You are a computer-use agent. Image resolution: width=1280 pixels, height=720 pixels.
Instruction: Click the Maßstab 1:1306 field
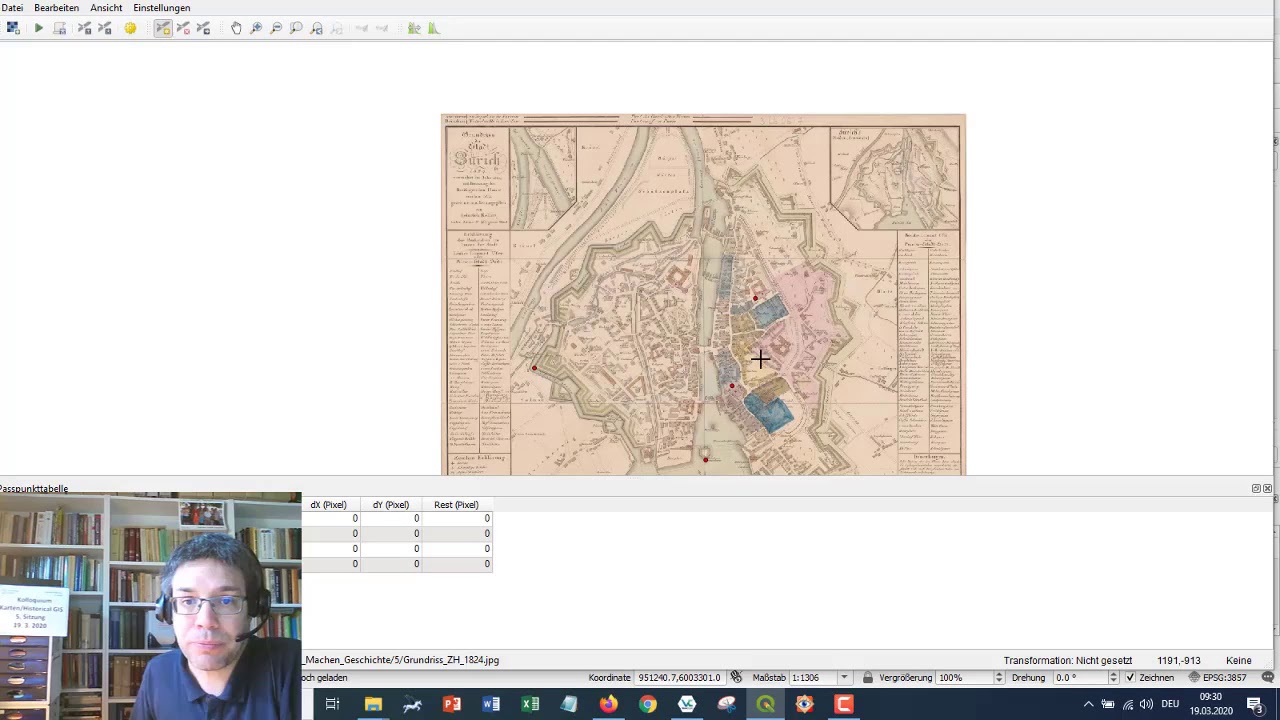813,677
